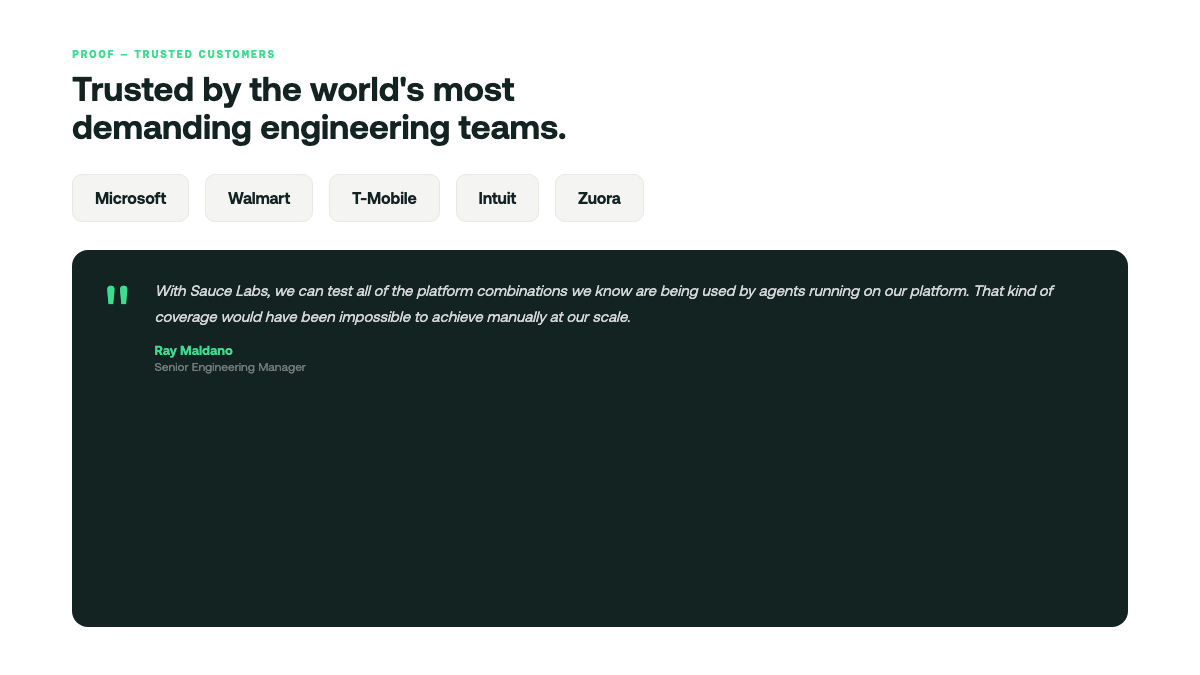
Task: Select the Microsoft customer tab
Action: [130, 198]
